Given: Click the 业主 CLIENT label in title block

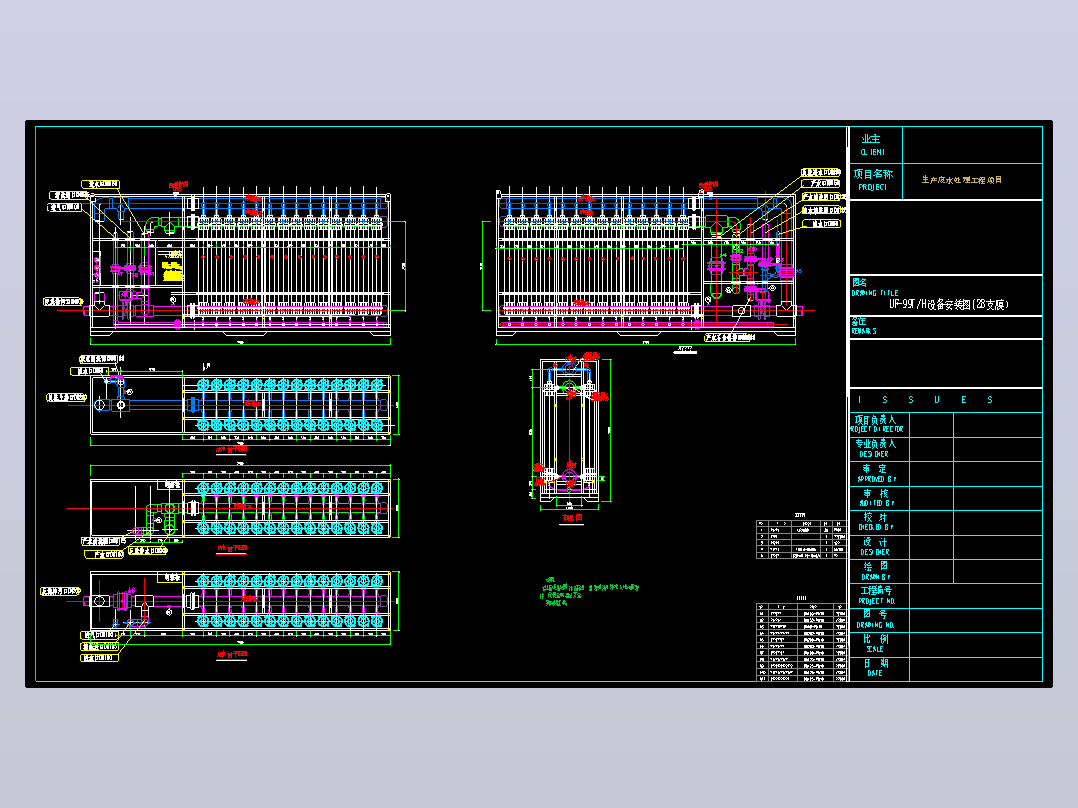Looking at the screenshot, I should pyautogui.click(x=872, y=145).
